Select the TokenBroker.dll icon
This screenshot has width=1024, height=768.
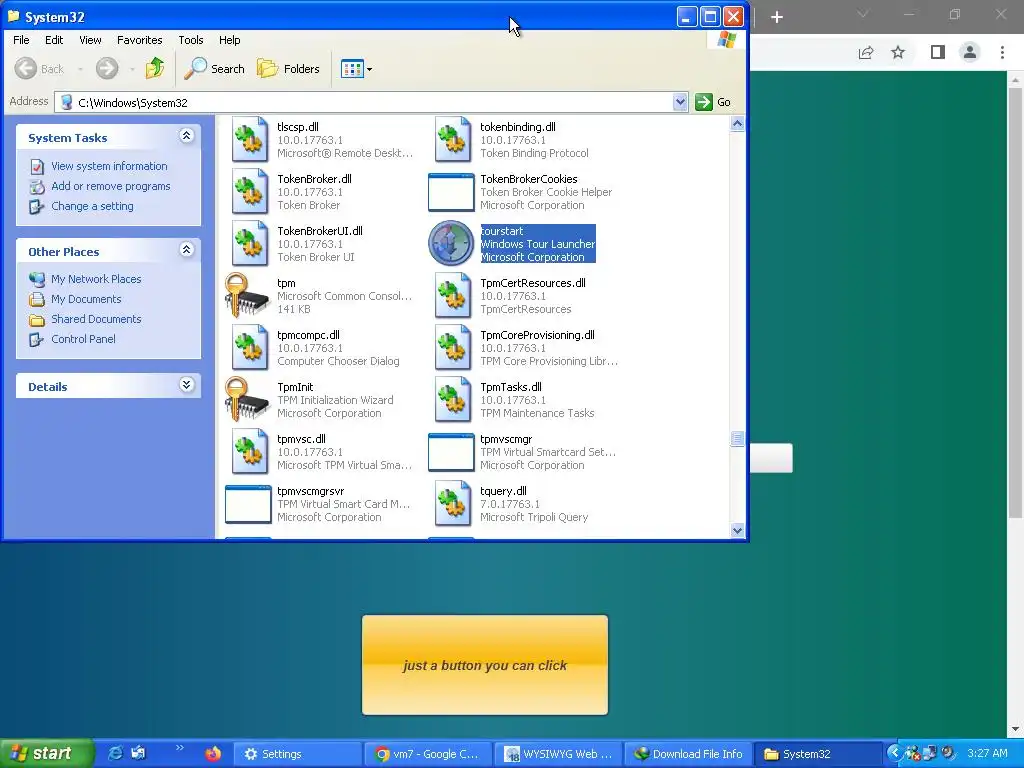(249, 191)
